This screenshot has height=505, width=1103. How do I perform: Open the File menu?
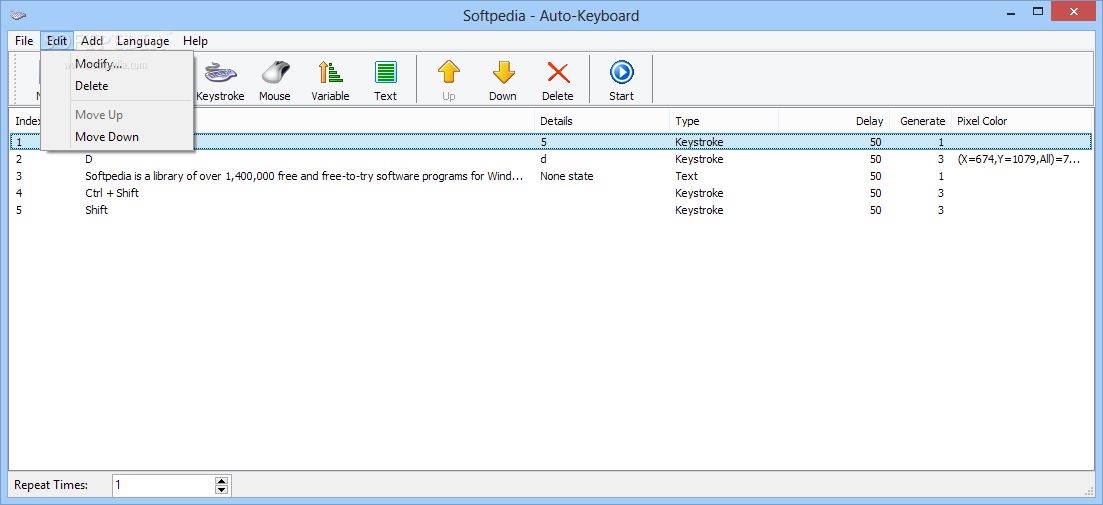click(x=24, y=41)
